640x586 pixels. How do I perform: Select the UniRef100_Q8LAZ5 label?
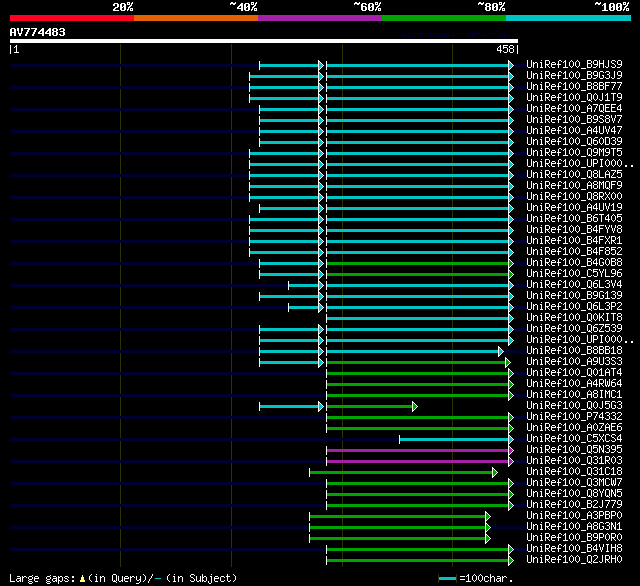574,175
